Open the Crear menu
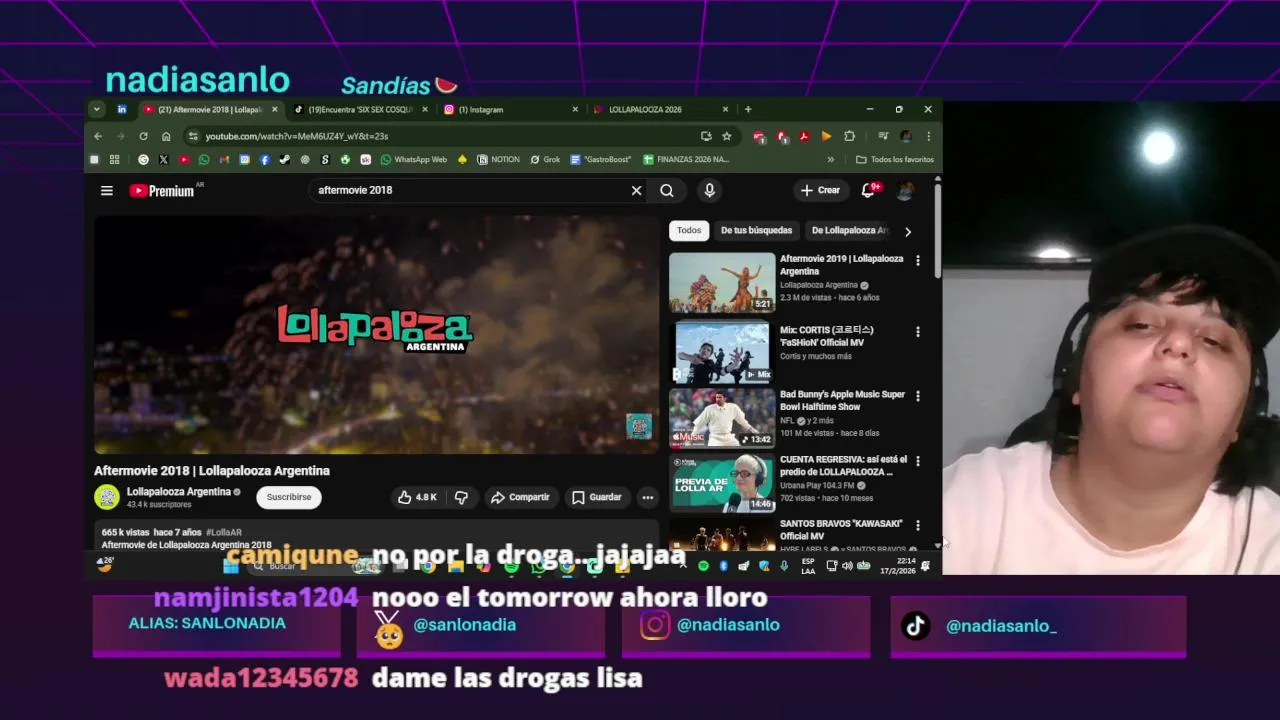 (x=820, y=190)
